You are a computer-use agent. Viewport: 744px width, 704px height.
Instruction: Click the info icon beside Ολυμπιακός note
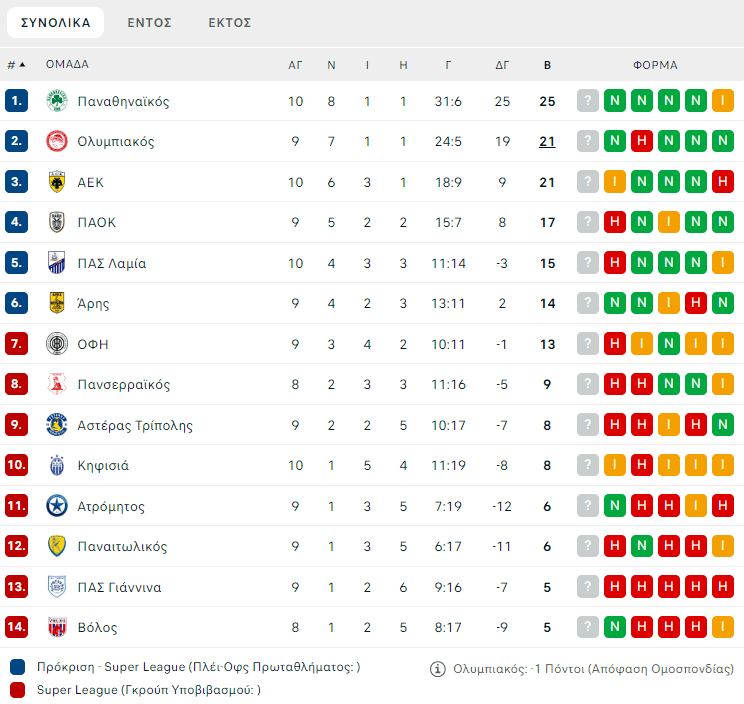pyautogui.click(x=437, y=669)
